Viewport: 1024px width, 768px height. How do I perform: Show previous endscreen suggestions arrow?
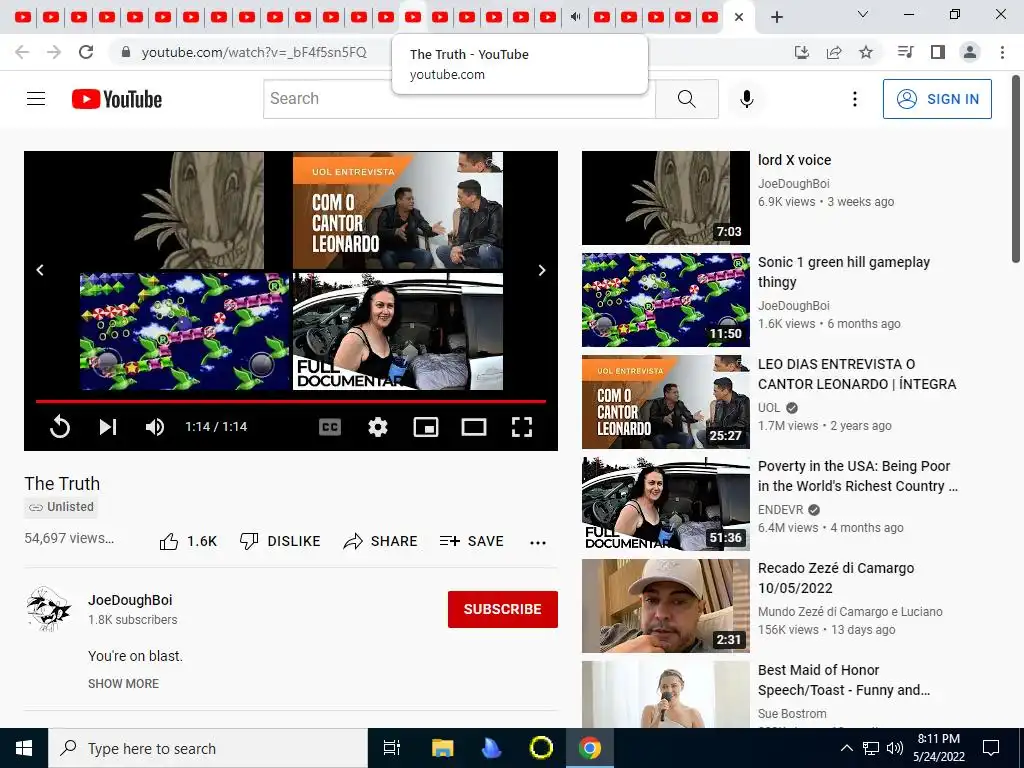point(40,270)
